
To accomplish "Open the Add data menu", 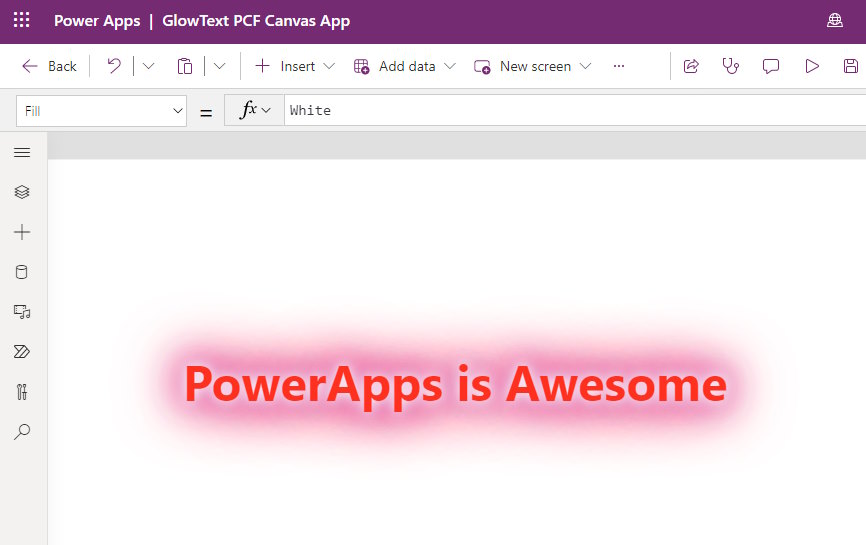I will coord(405,66).
